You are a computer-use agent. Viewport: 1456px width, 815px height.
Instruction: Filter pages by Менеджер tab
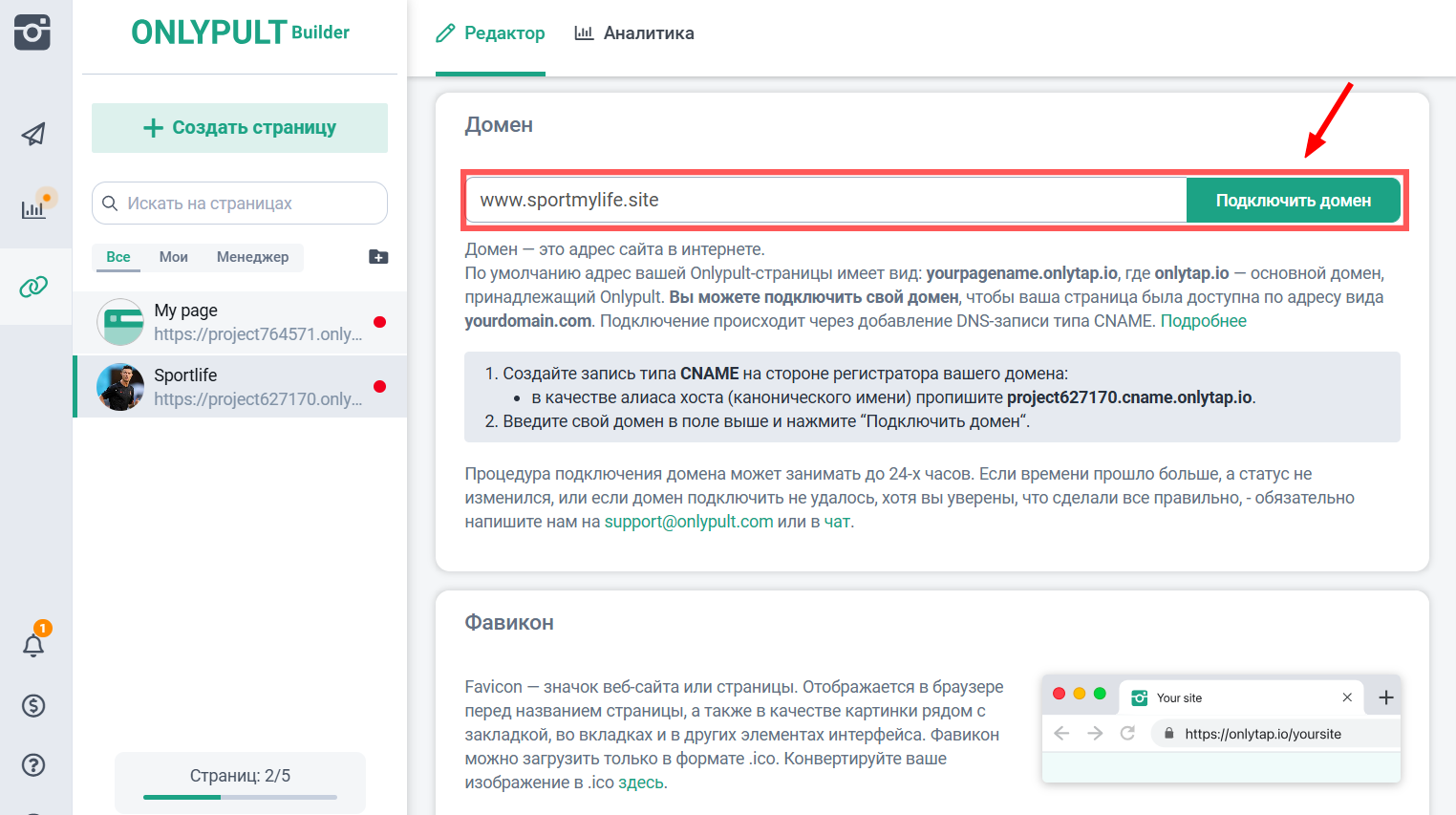pos(252,257)
